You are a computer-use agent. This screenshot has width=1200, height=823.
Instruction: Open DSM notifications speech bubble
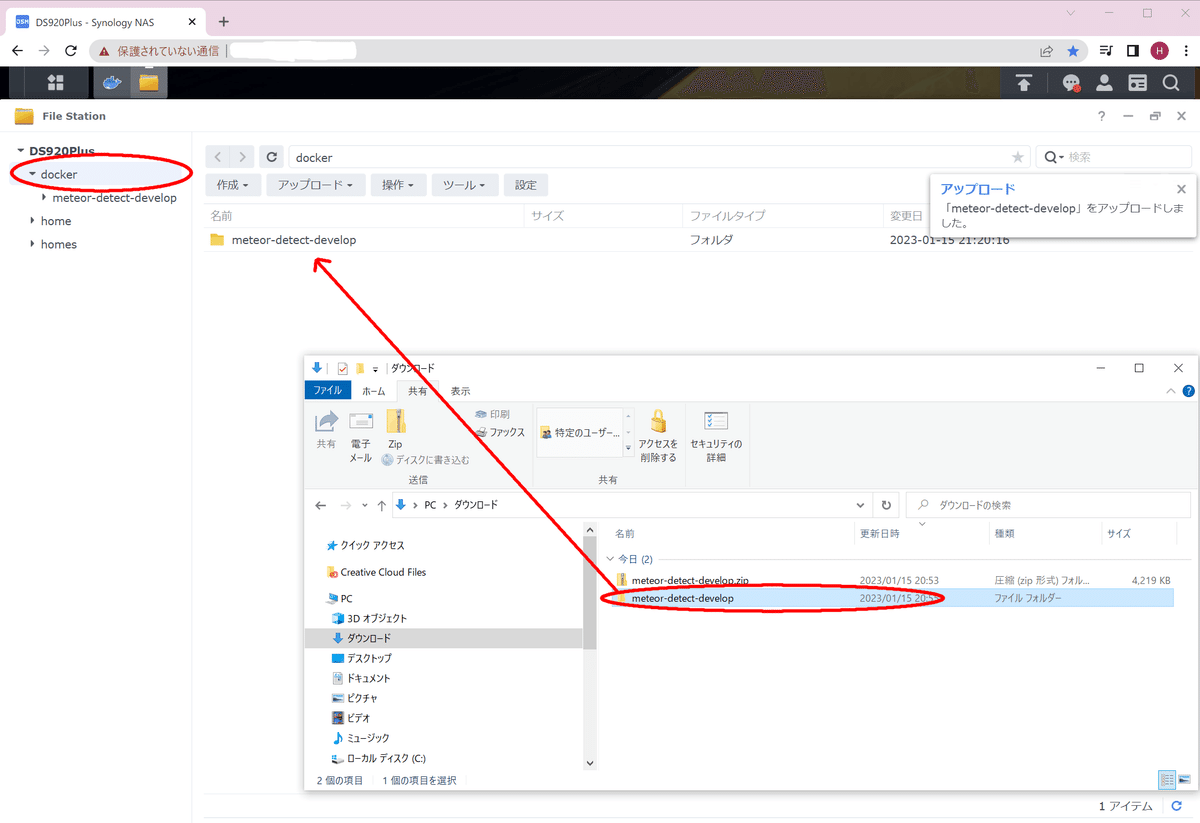tap(1071, 83)
